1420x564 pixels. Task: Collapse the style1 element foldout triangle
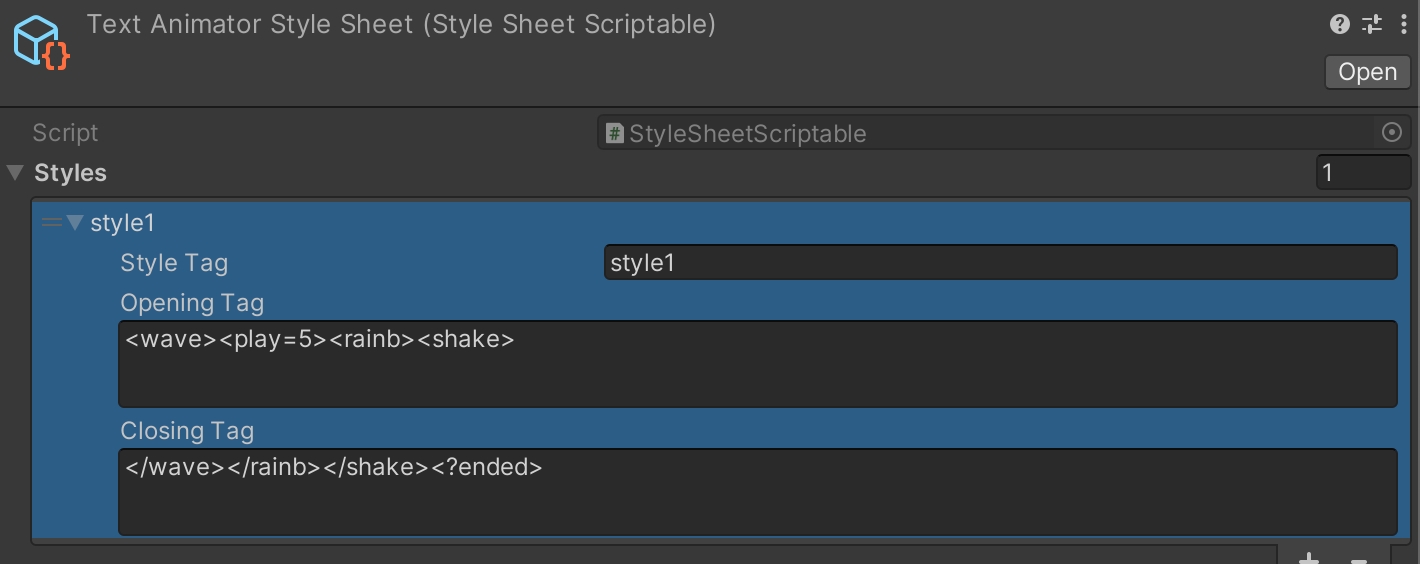(75, 223)
